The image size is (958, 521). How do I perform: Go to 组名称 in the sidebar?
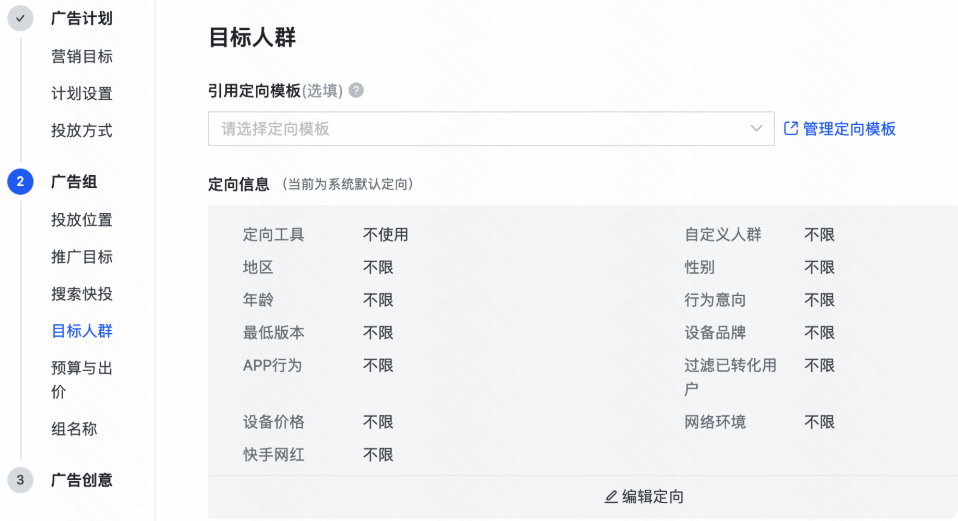pyautogui.click(x=74, y=429)
